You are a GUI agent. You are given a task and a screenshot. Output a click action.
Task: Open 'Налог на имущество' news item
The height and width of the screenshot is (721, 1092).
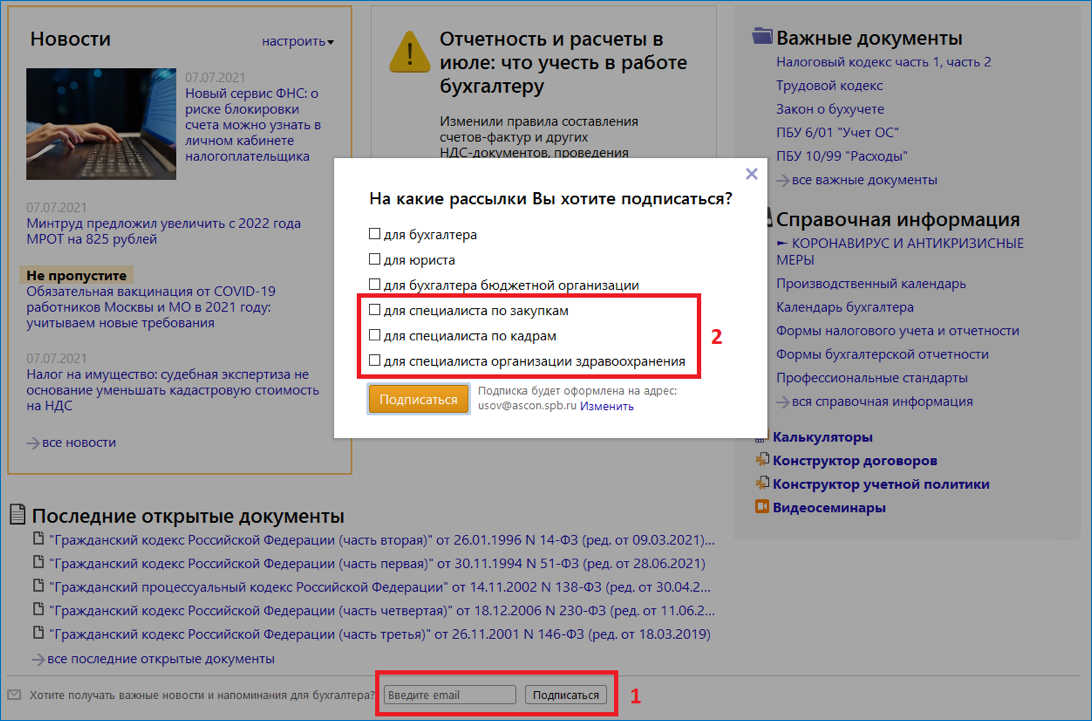(x=173, y=390)
